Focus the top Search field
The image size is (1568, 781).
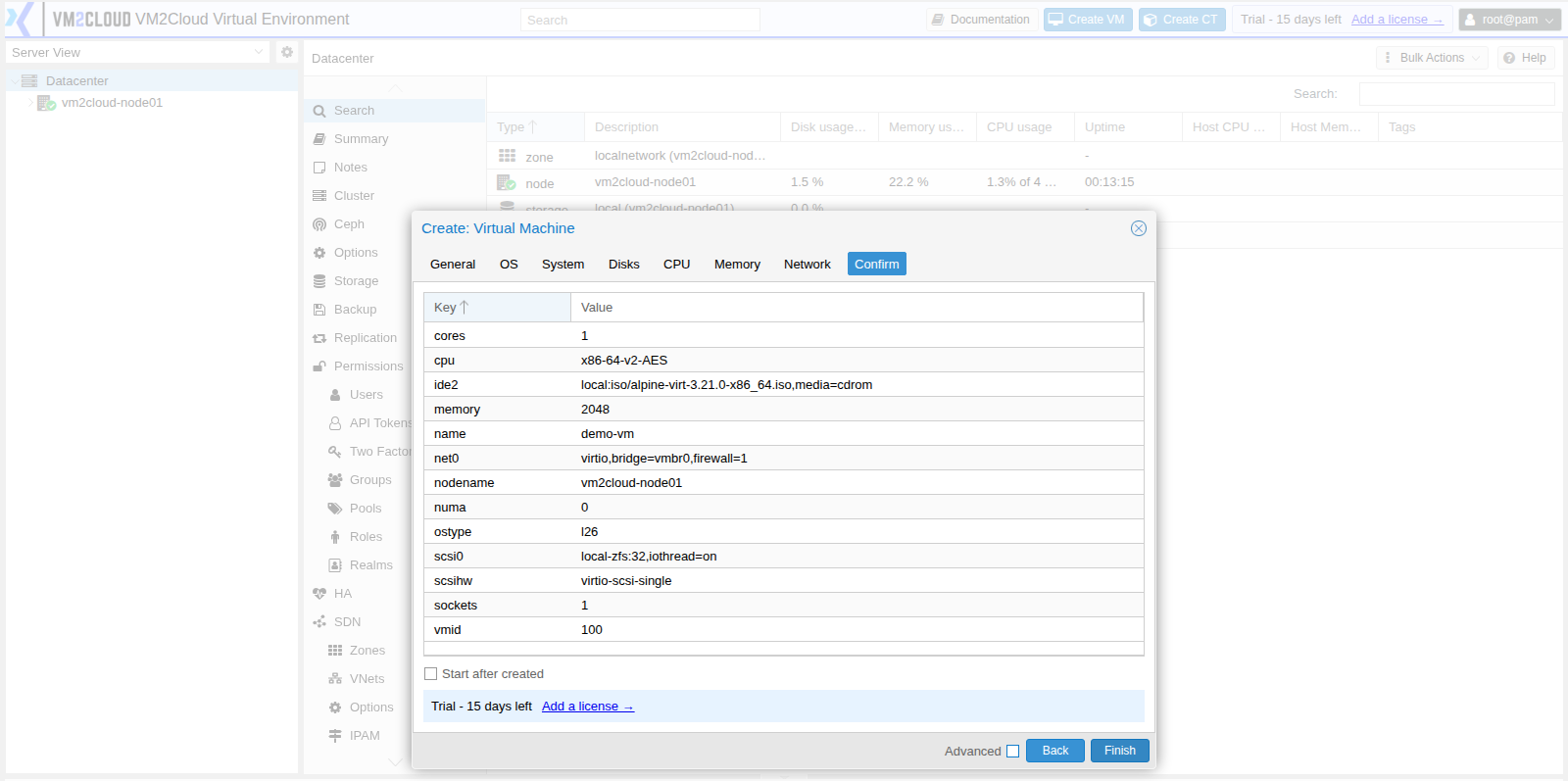point(640,20)
